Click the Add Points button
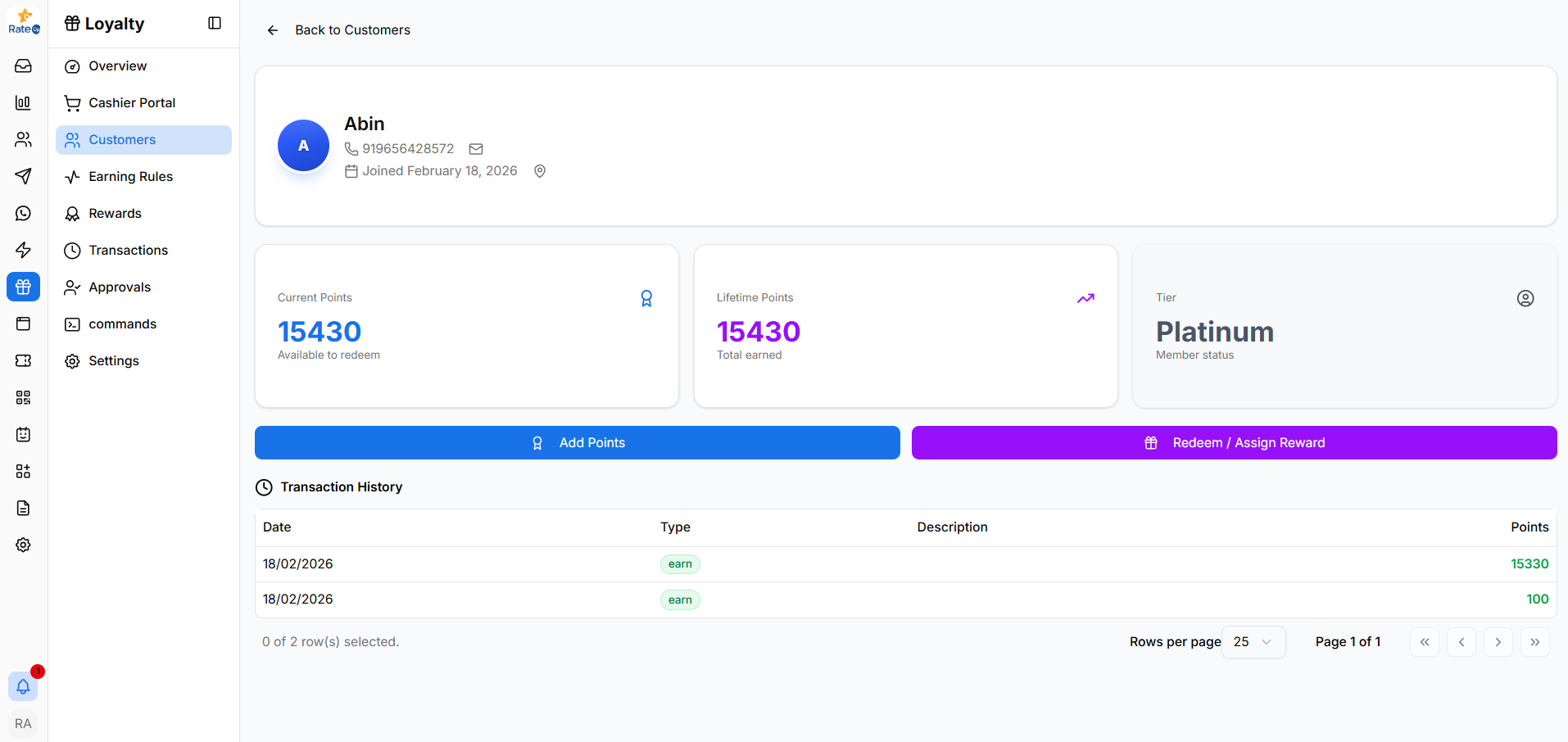Viewport: 1568px width, 742px height. [x=577, y=442]
